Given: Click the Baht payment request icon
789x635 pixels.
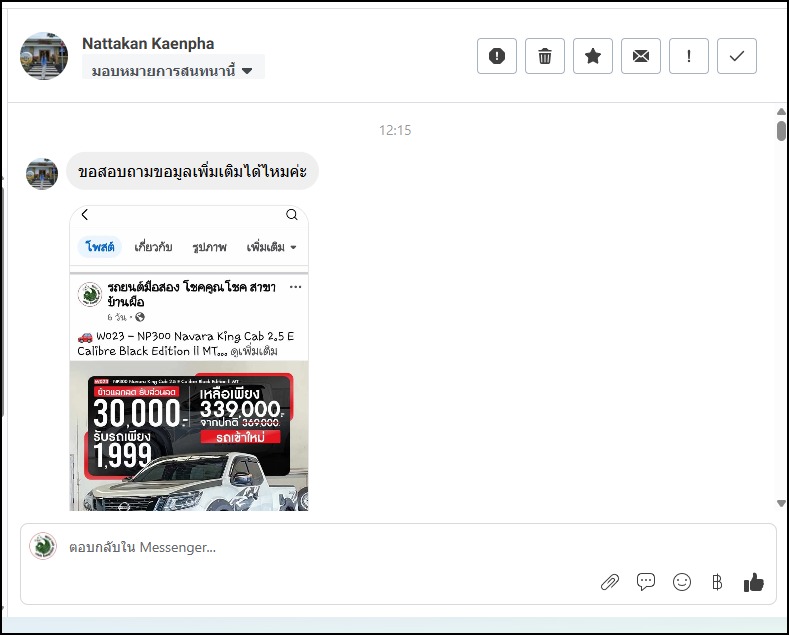Looking at the screenshot, I should [716, 582].
